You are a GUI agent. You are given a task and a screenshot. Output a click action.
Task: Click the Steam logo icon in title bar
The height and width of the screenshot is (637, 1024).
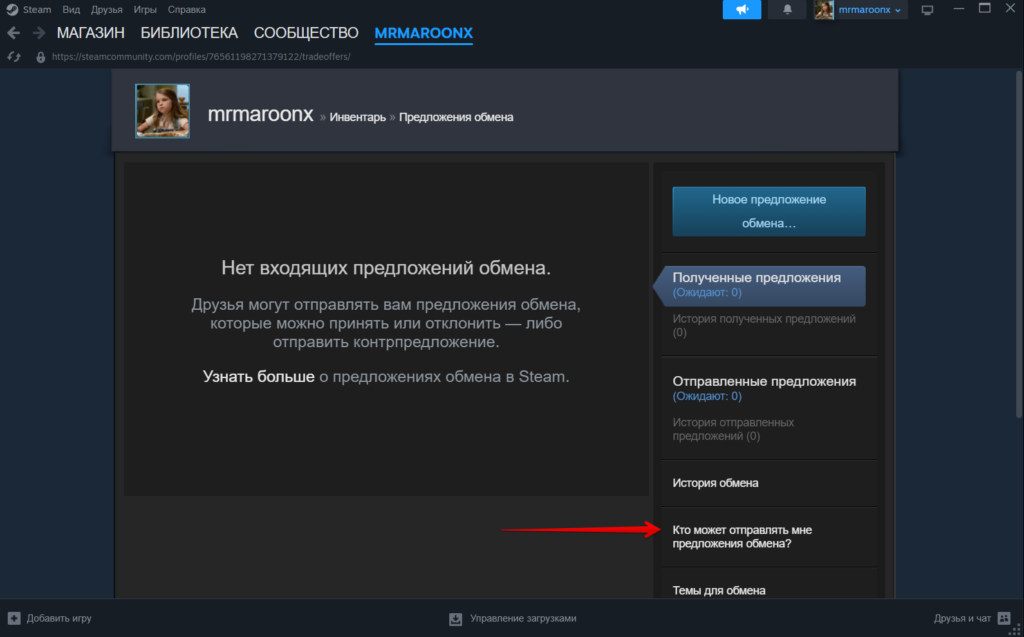tap(12, 10)
